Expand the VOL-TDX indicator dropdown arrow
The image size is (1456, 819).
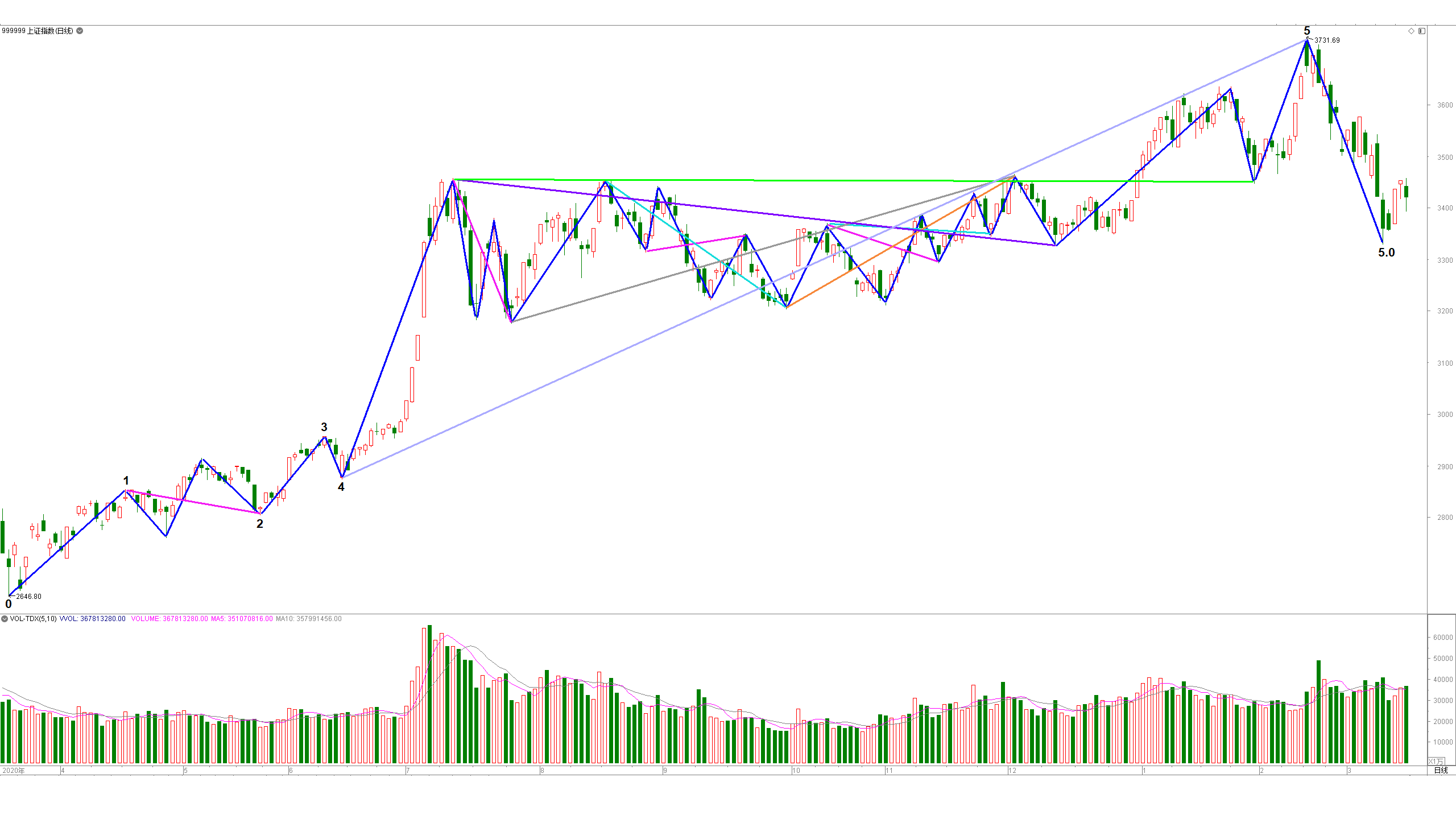(x=5, y=619)
